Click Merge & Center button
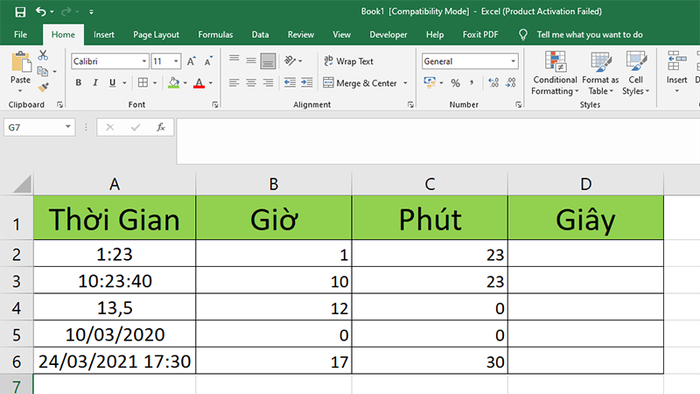This screenshot has height=394, width=700. point(360,83)
